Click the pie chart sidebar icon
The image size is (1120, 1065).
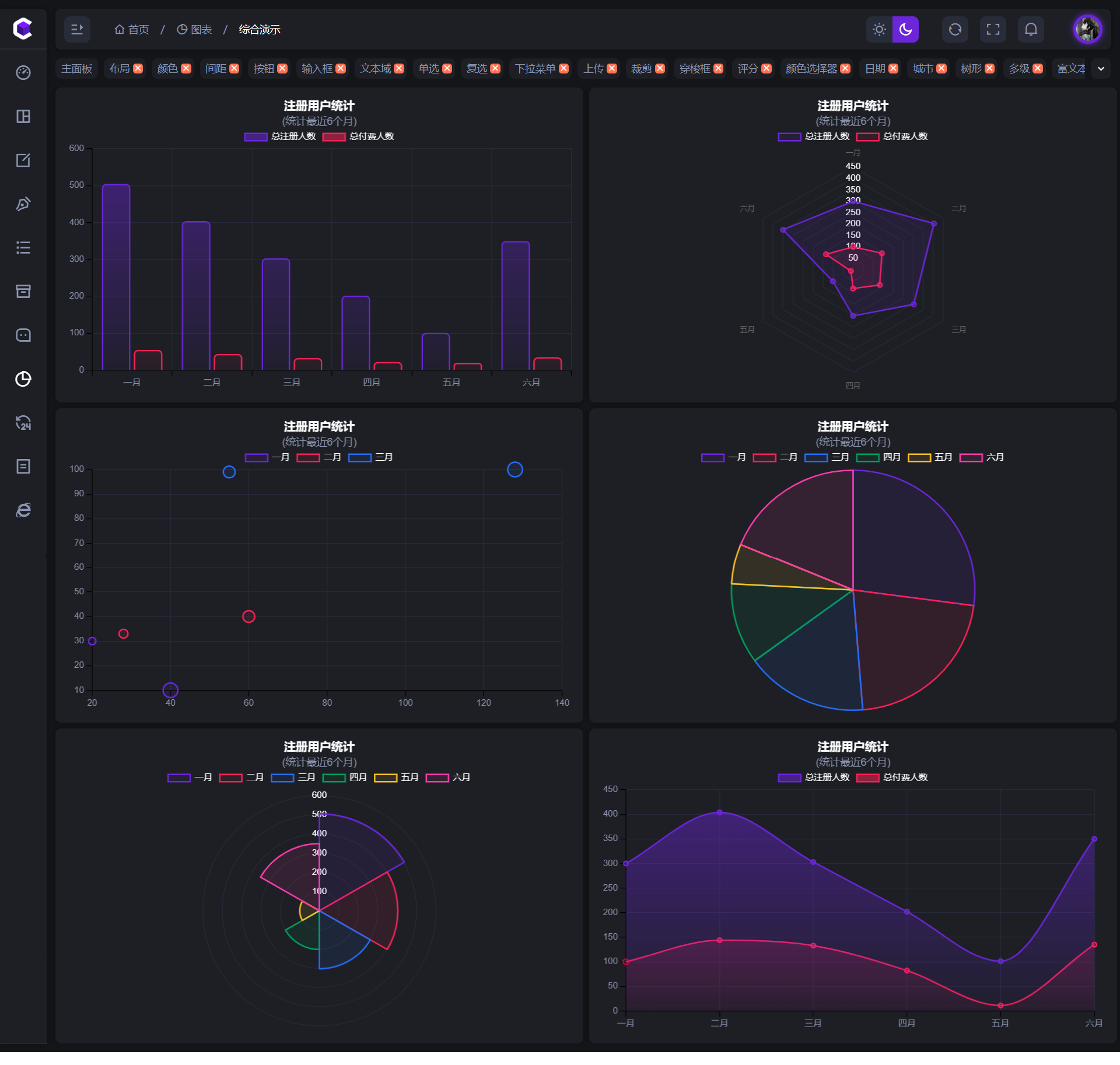(x=23, y=379)
